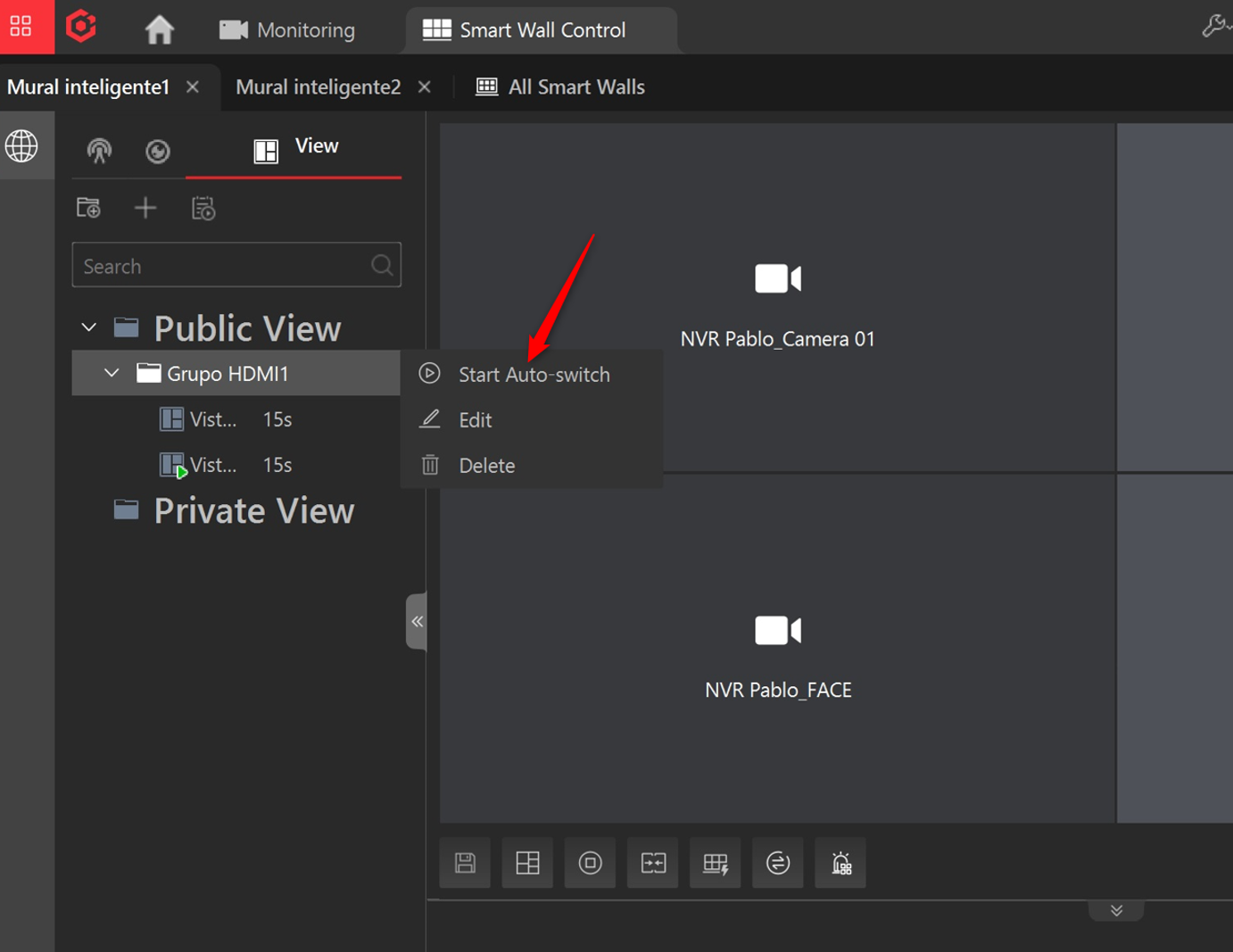This screenshot has width=1233, height=952.
Task: Collapse the Grupo HDMI1 group
Action: click(x=112, y=373)
